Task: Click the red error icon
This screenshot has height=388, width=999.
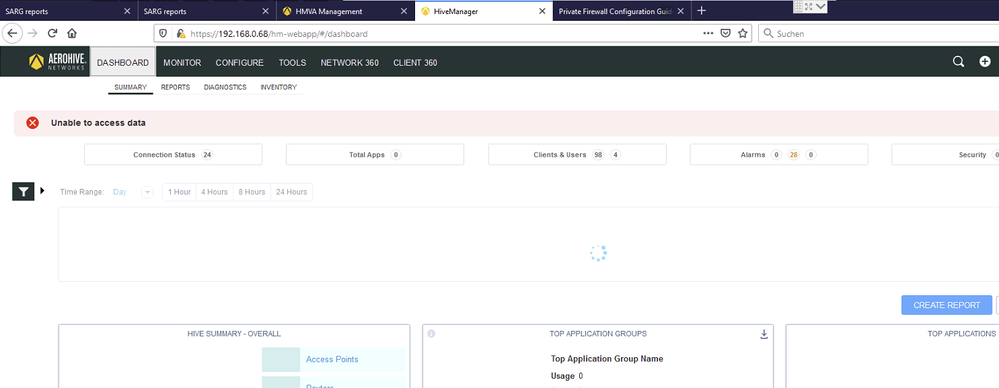Action: (x=32, y=123)
